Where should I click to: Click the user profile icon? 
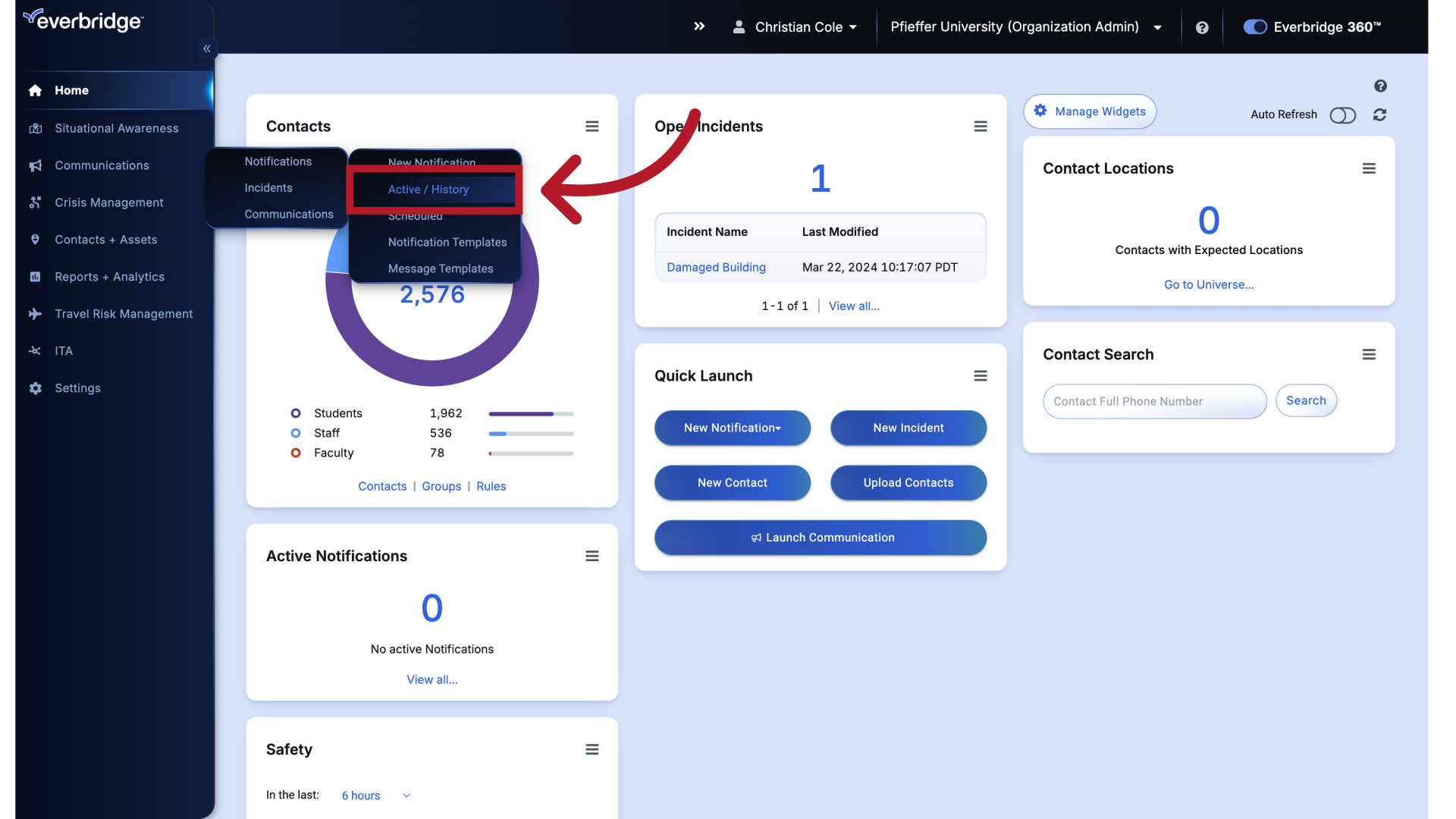click(739, 27)
